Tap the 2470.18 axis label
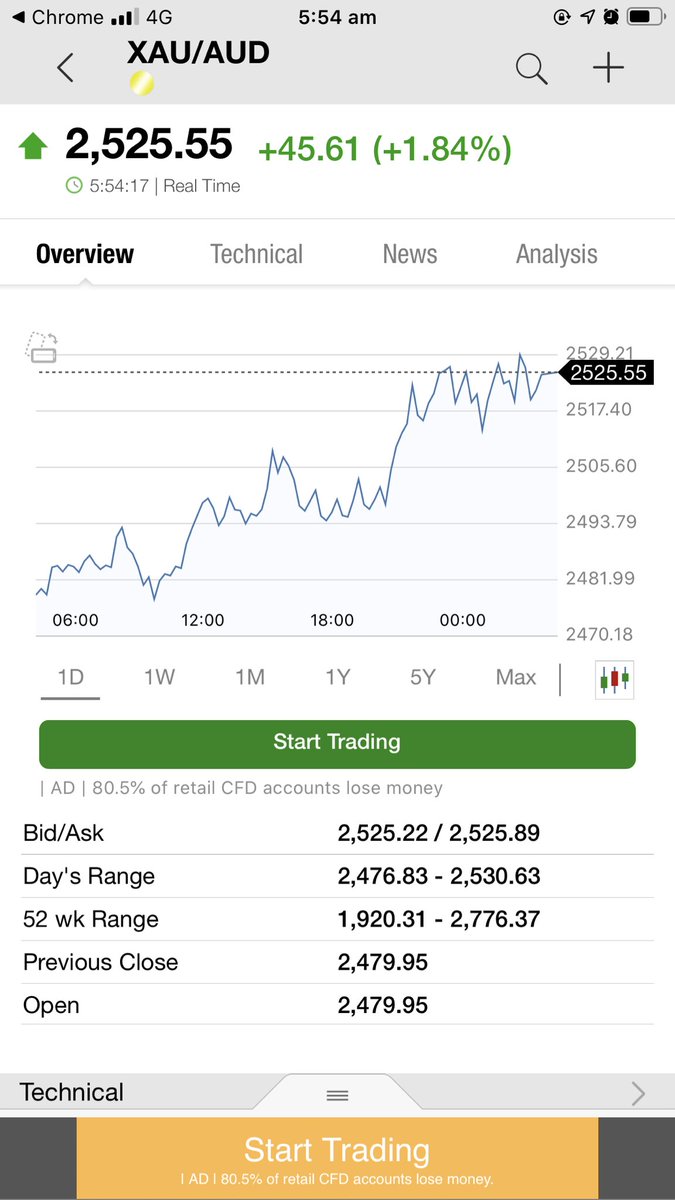This screenshot has width=675, height=1200. coord(599,634)
